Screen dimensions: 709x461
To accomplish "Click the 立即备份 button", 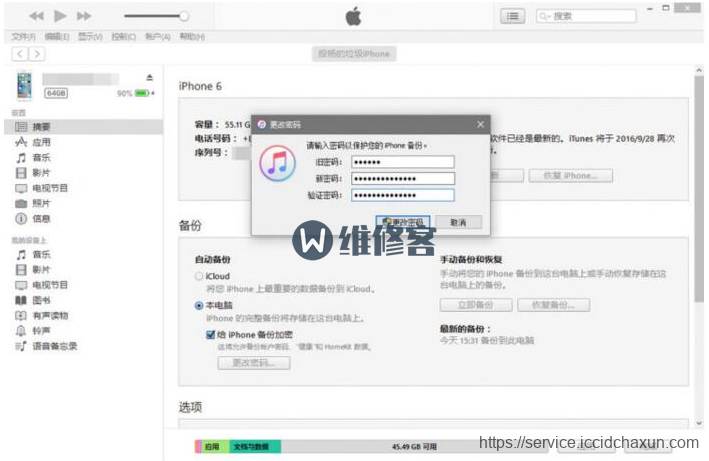I will [x=476, y=305].
